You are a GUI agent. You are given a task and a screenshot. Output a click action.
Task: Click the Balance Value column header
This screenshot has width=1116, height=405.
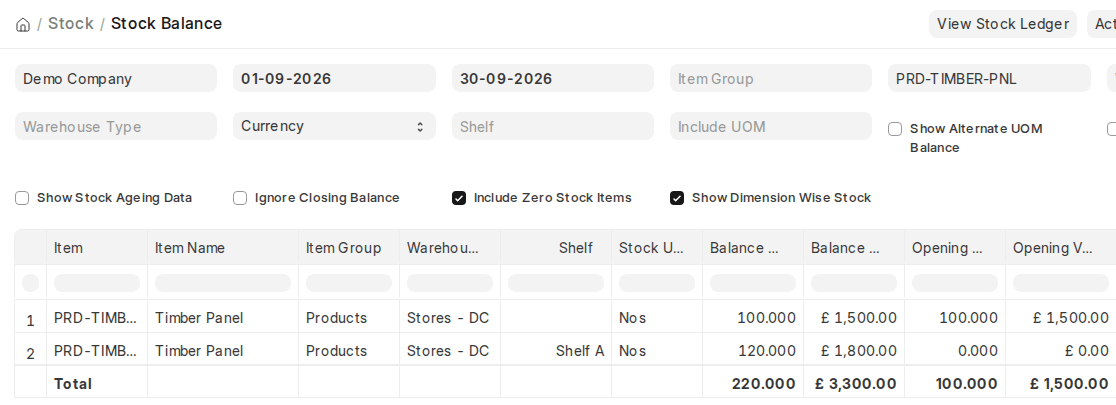pyautogui.click(x=854, y=248)
